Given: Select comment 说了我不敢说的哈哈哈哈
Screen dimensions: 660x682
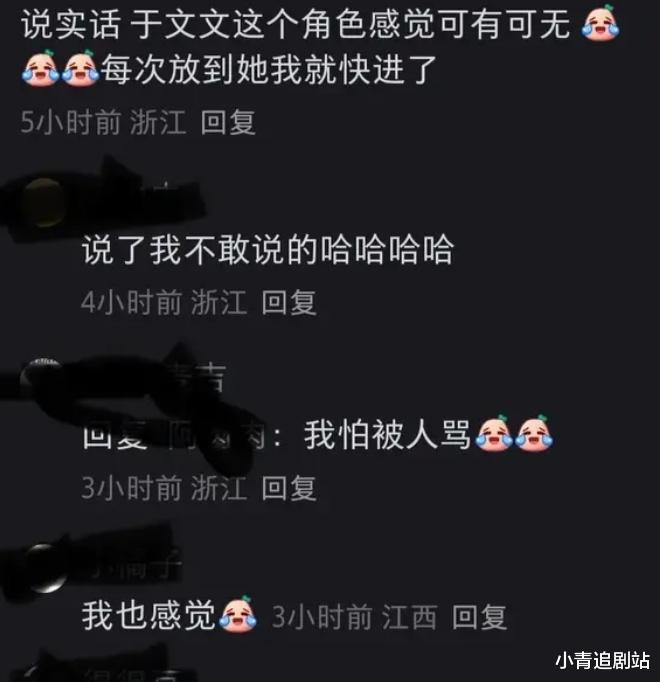Looking at the screenshot, I should coord(268,250).
